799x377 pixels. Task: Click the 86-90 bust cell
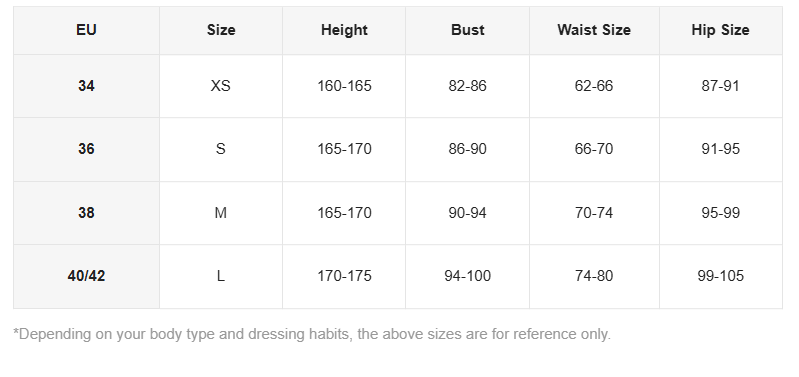(467, 149)
